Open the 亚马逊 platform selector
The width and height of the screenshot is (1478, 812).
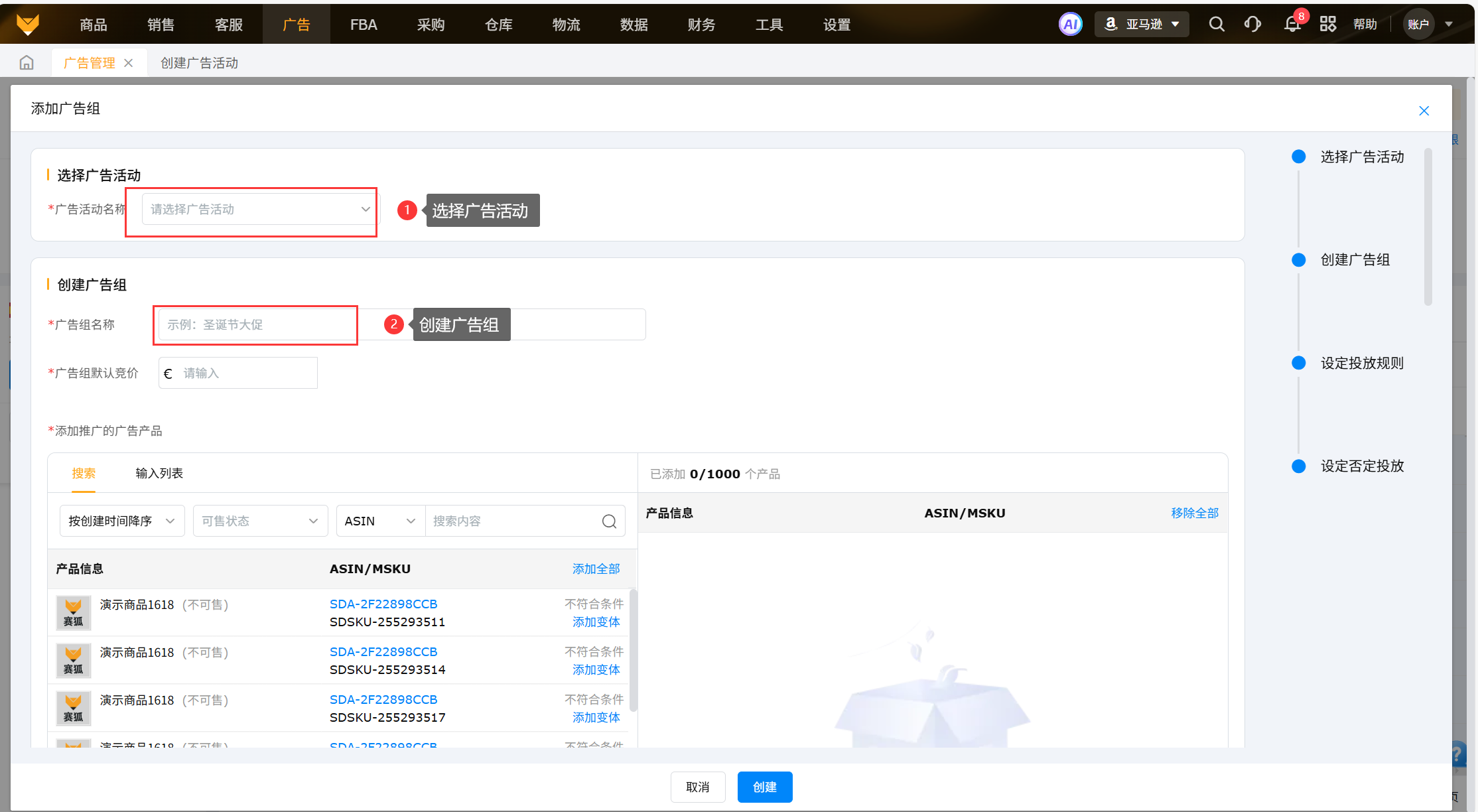point(1142,25)
